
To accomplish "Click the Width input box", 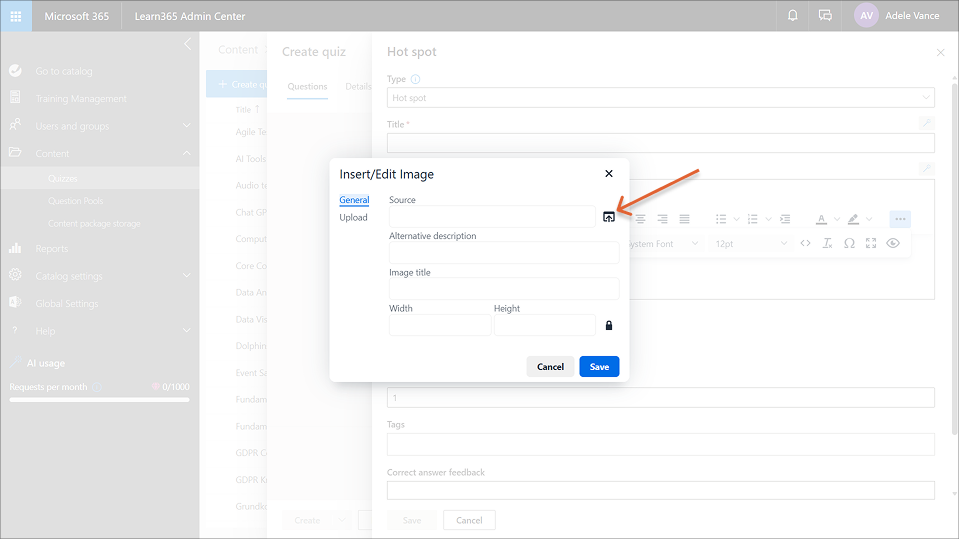I will coord(439,325).
